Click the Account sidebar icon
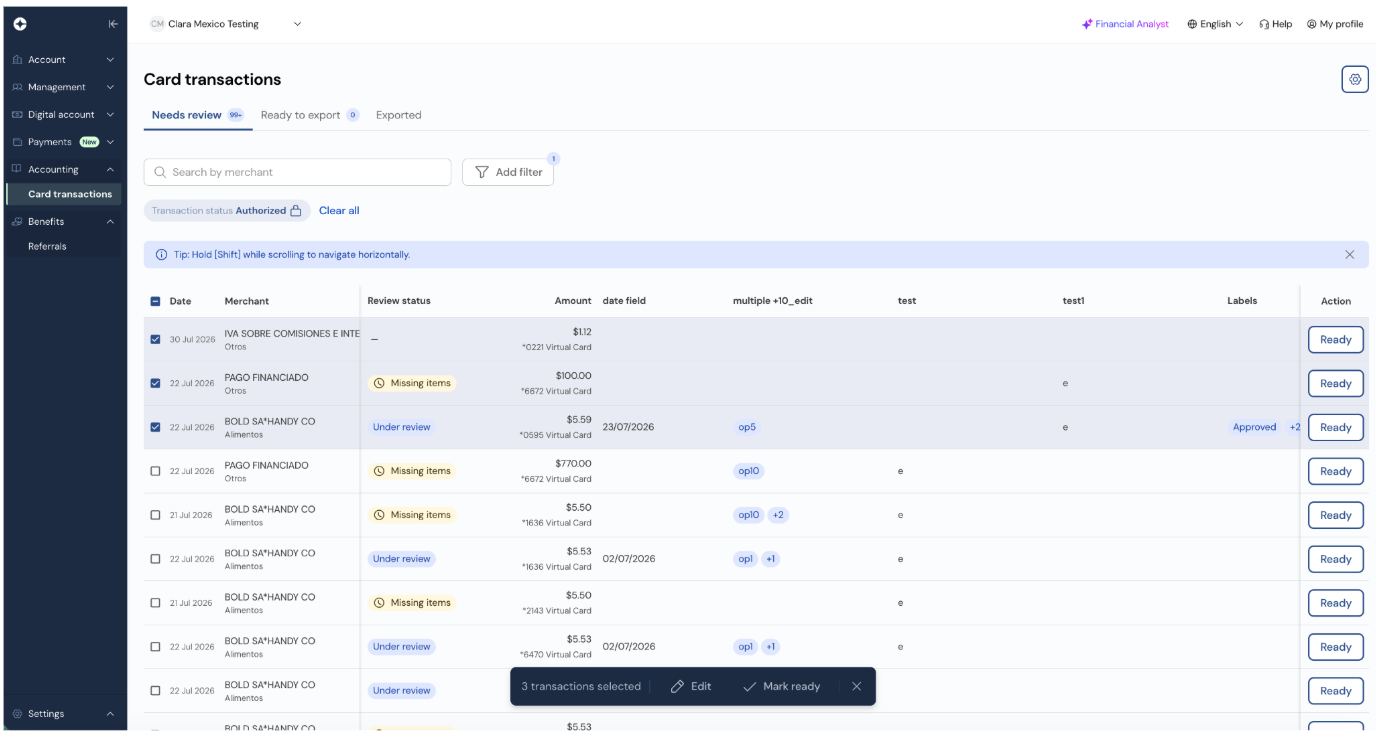1376x740 pixels. [17, 60]
